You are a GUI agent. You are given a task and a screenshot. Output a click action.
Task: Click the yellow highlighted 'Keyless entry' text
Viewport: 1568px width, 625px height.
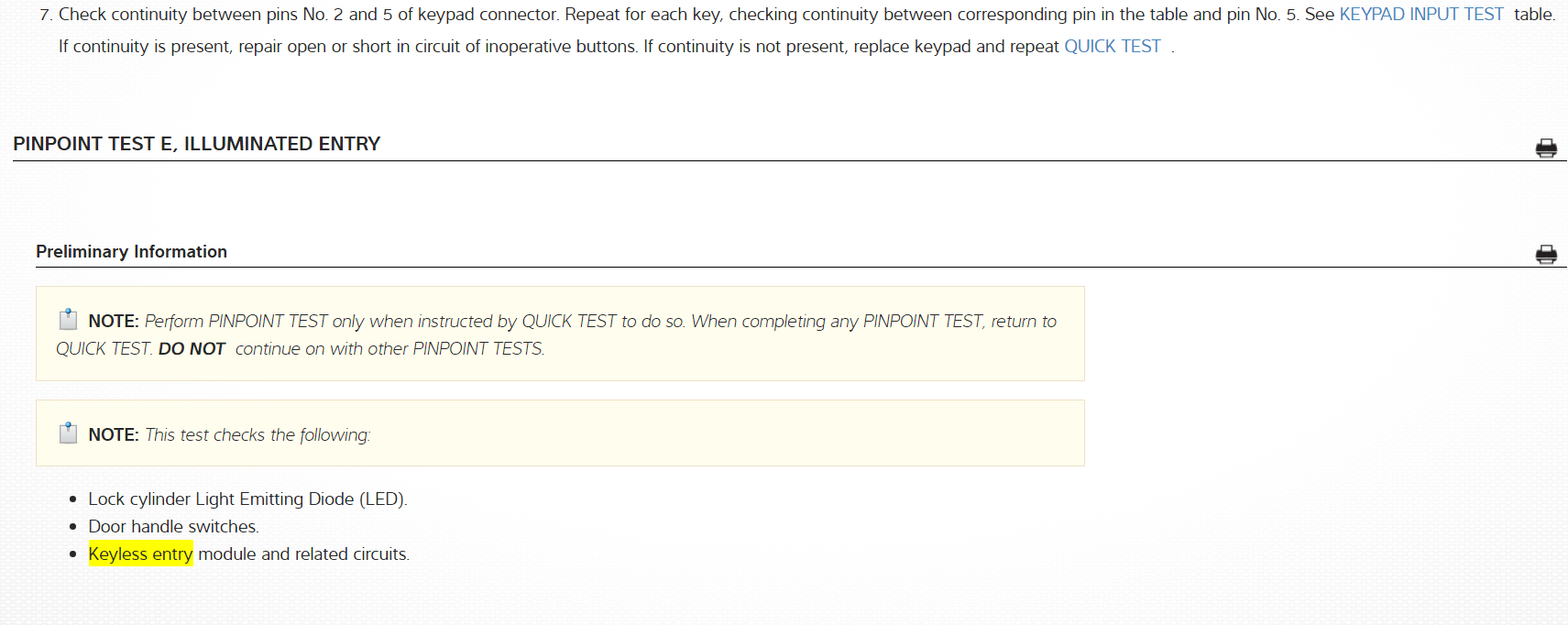click(x=140, y=554)
